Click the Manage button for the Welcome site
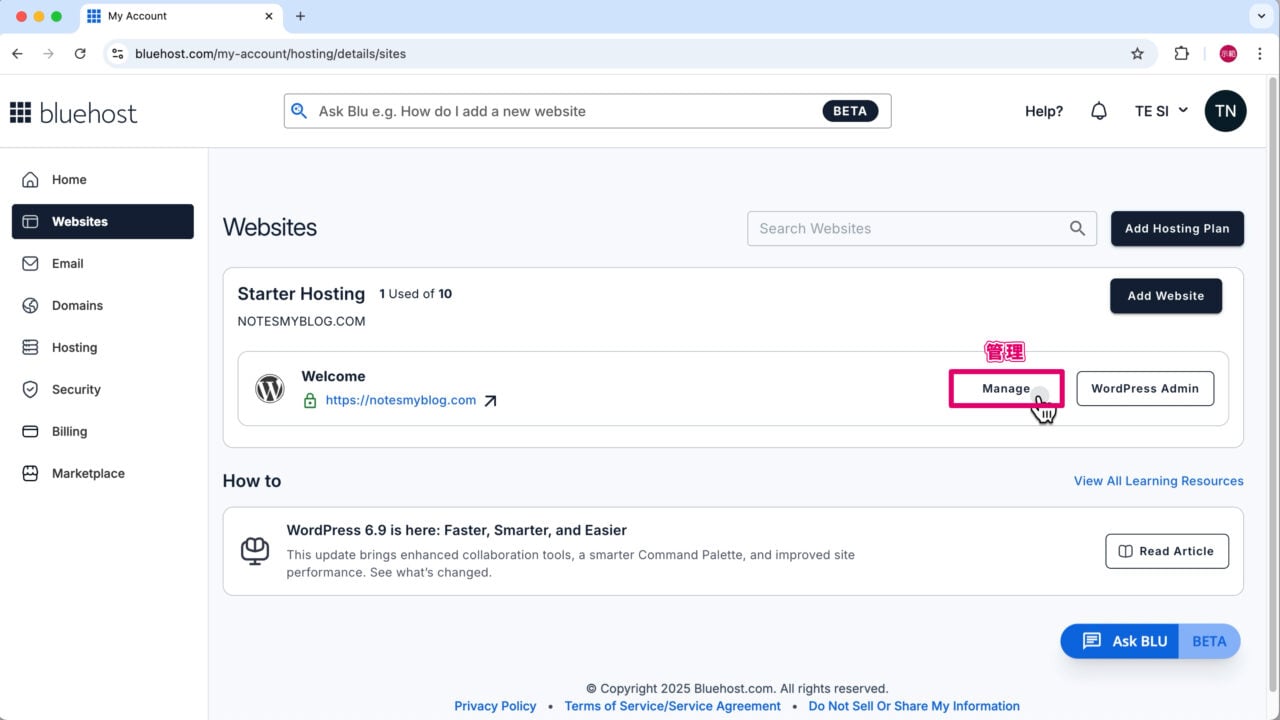This screenshot has width=1280, height=720. coord(1006,388)
